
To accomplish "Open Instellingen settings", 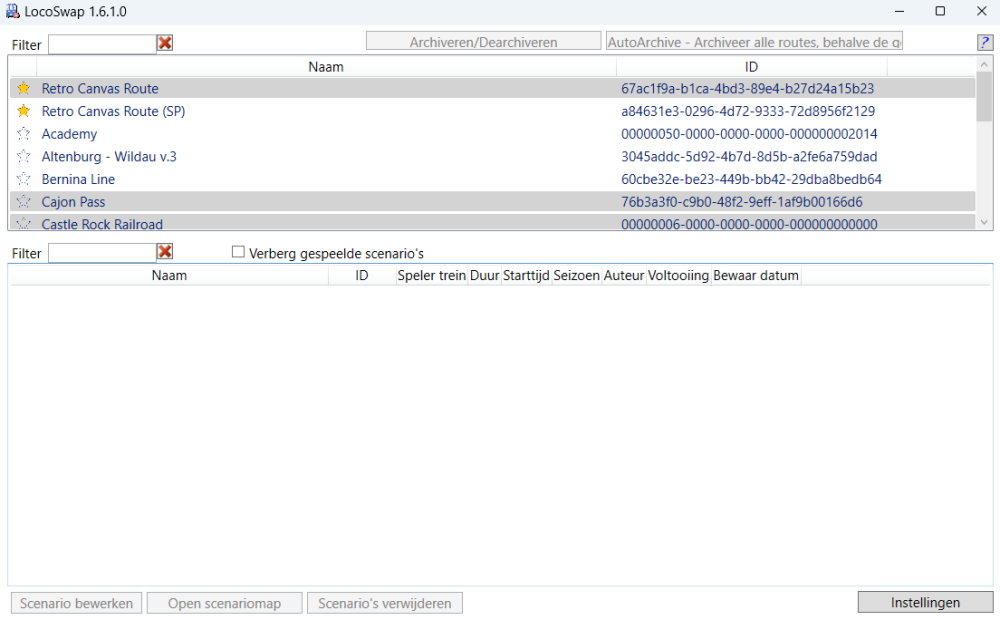I will (925, 603).
